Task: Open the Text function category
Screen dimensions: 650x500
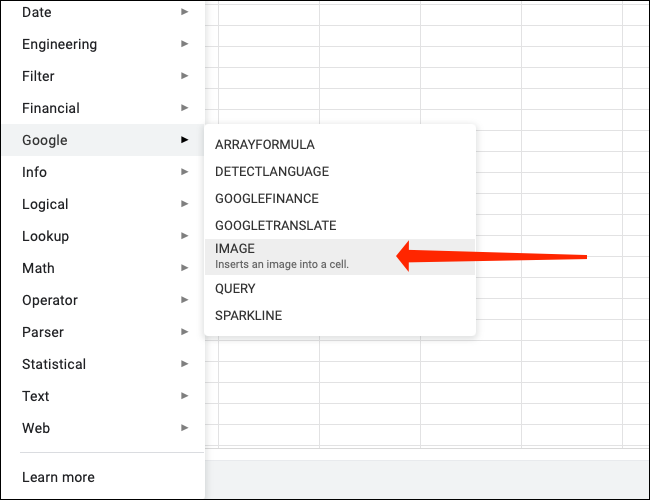Action: click(36, 396)
